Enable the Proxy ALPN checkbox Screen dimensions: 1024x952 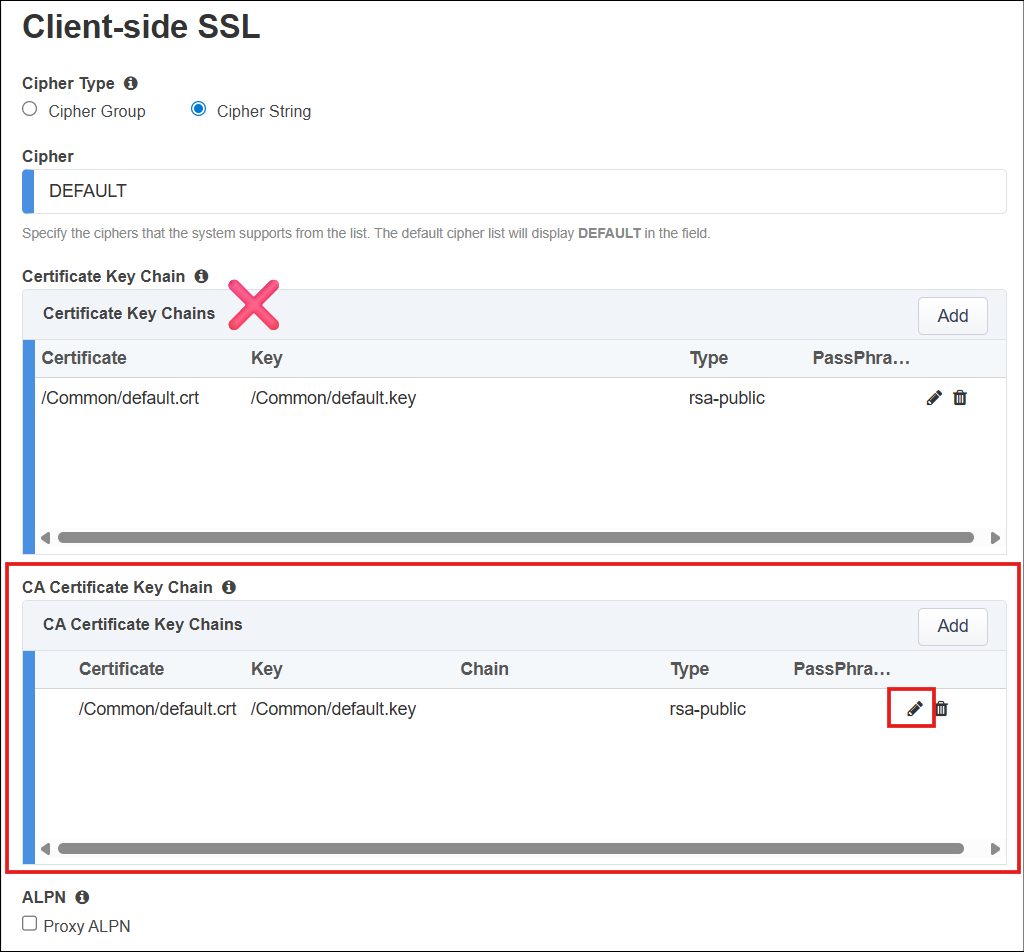click(29, 923)
